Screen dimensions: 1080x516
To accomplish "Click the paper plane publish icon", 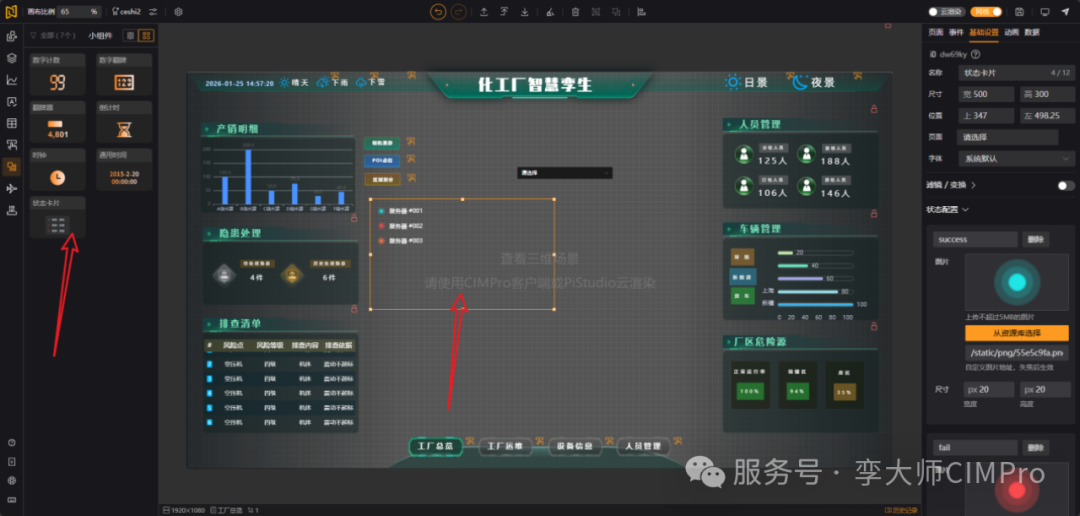I will coord(1066,12).
